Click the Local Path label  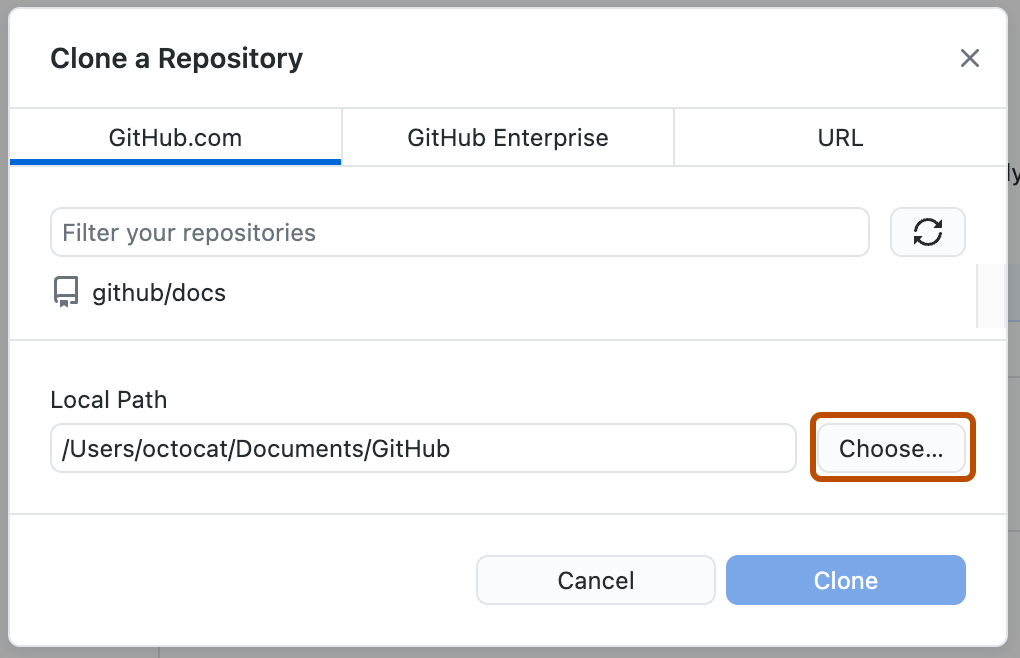point(108,399)
